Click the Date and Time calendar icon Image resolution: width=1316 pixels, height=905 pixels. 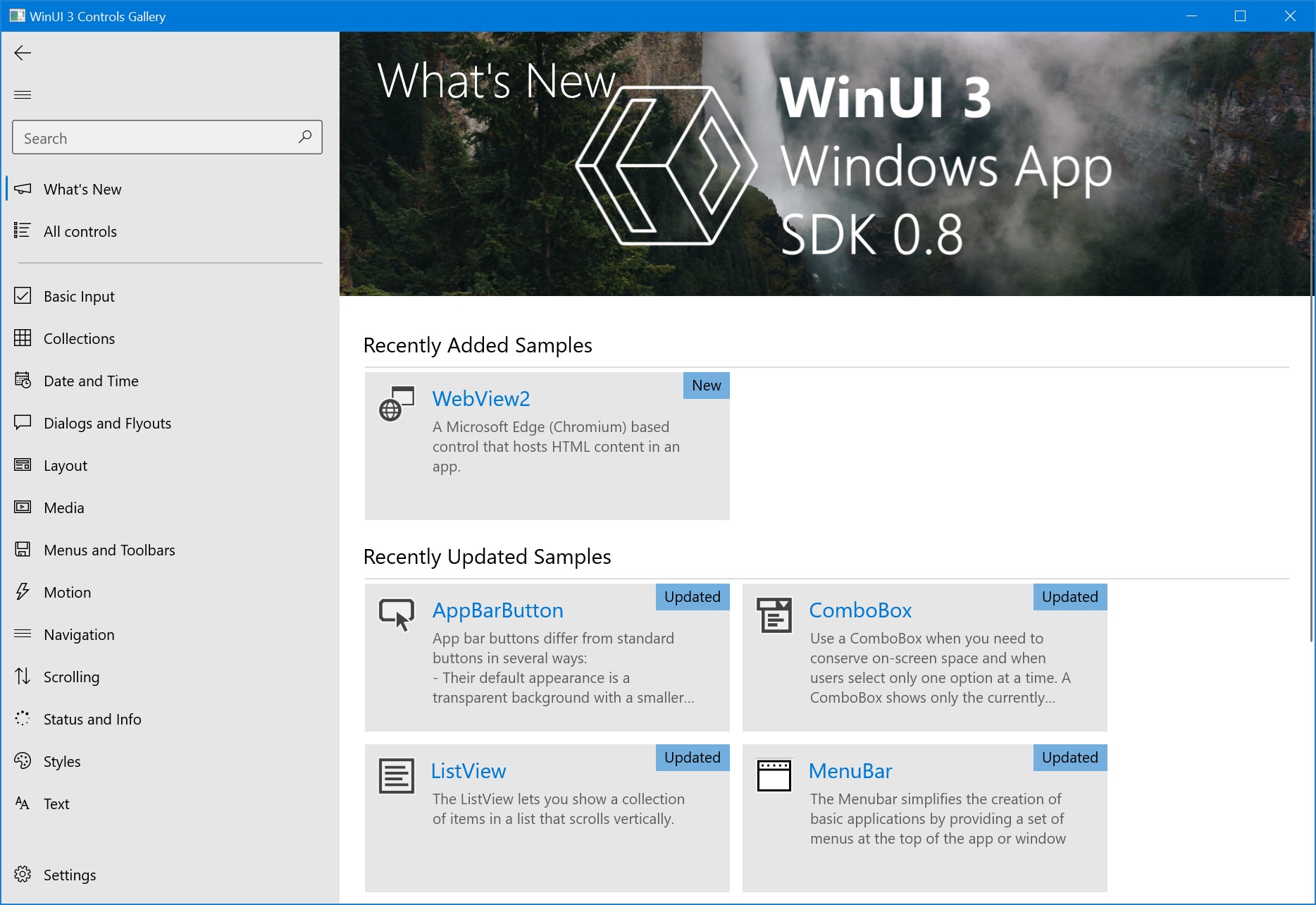point(23,380)
